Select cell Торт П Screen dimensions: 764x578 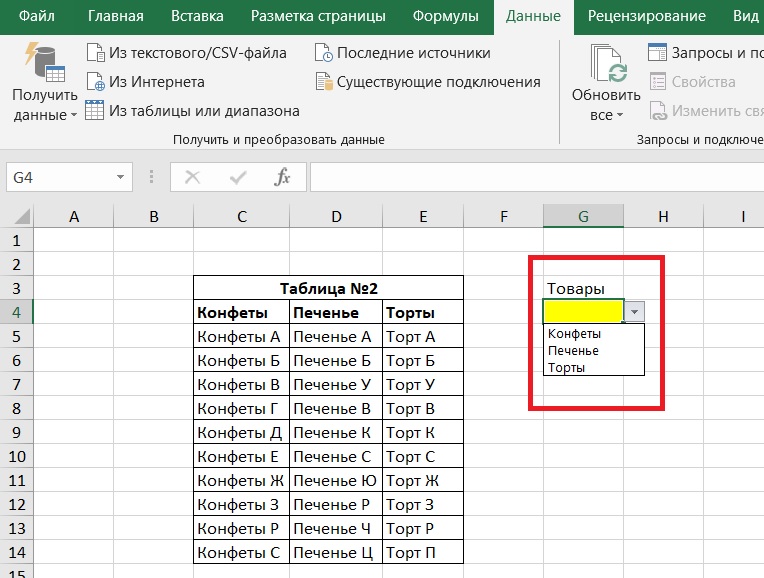[x=423, y=552]
